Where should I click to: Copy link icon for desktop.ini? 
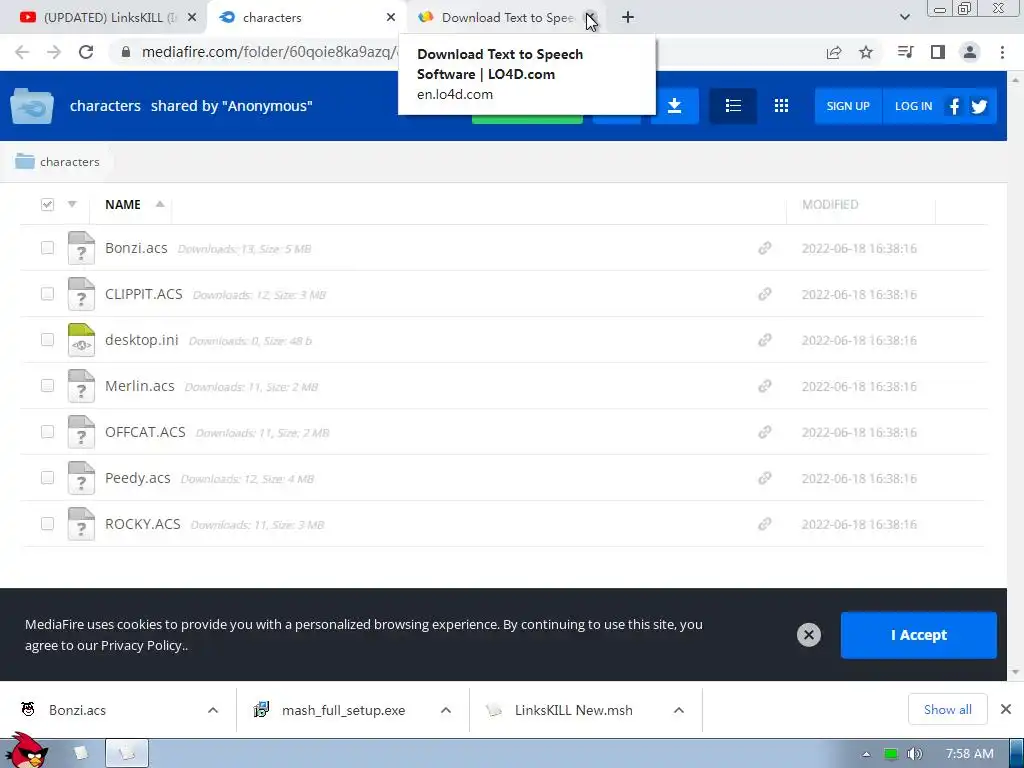click(765, 340)
